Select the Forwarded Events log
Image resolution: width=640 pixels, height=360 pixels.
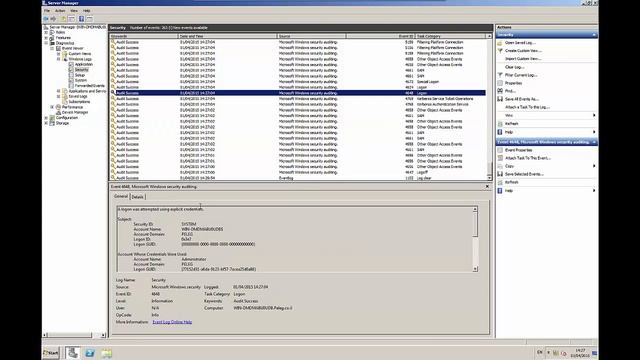click(x=90, y=86)
